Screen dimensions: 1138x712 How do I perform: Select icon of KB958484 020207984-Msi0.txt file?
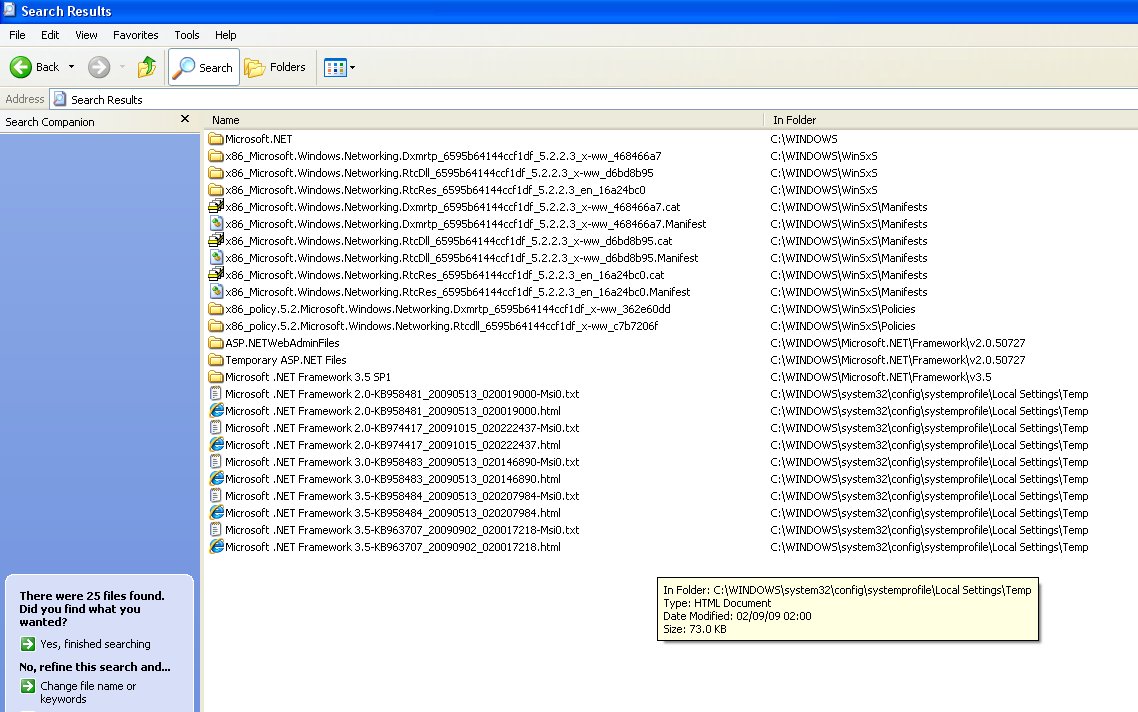coord(216,496)
